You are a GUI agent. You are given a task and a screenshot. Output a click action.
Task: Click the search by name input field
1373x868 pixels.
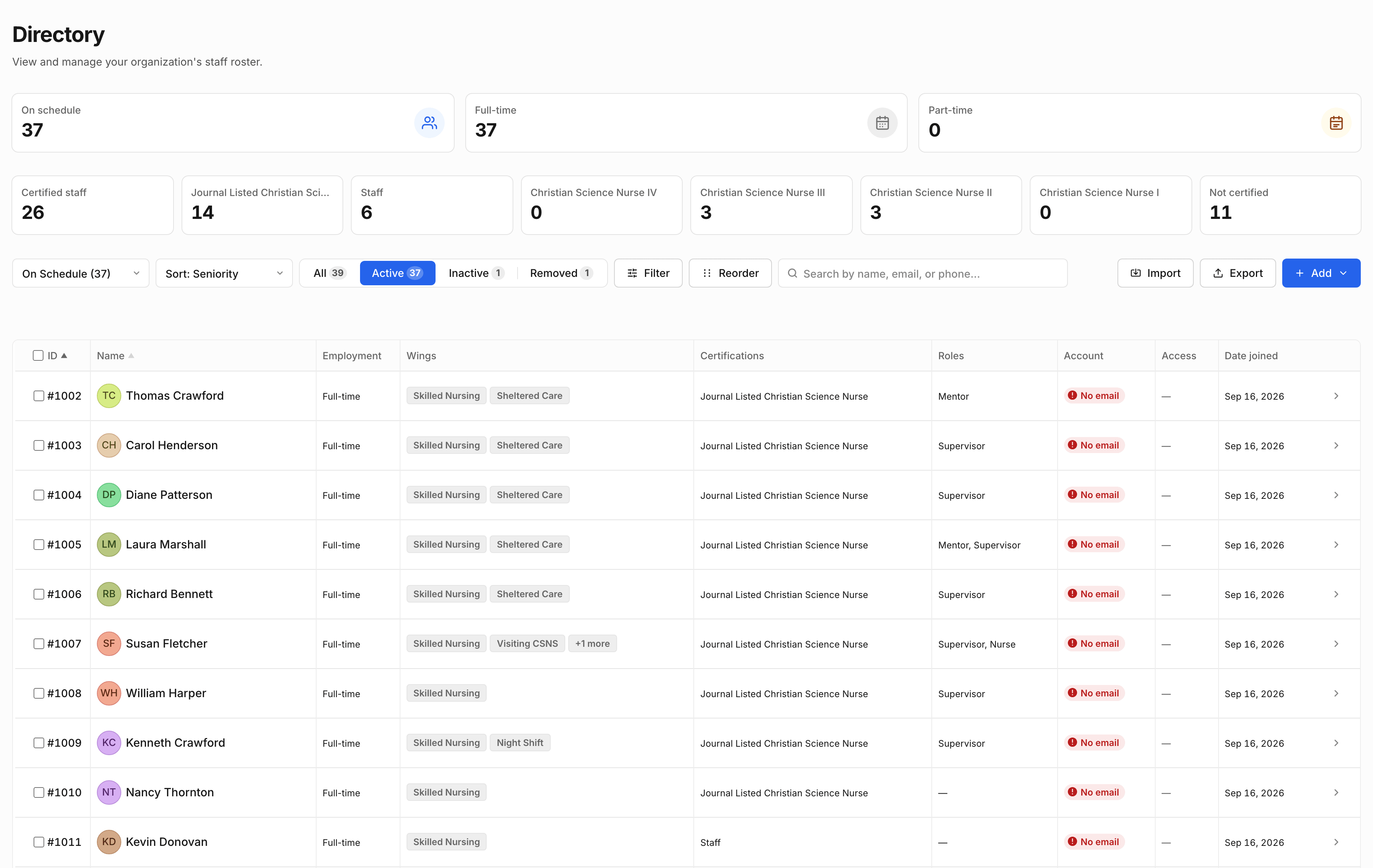pos(923,274)
